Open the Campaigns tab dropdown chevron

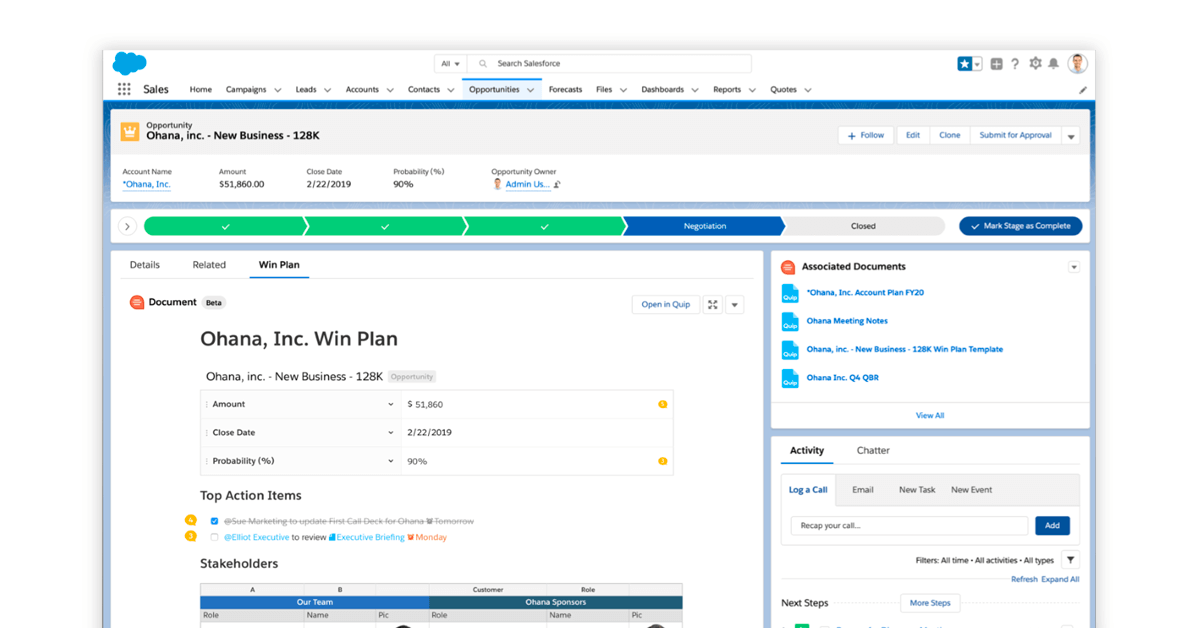point(278,90)
